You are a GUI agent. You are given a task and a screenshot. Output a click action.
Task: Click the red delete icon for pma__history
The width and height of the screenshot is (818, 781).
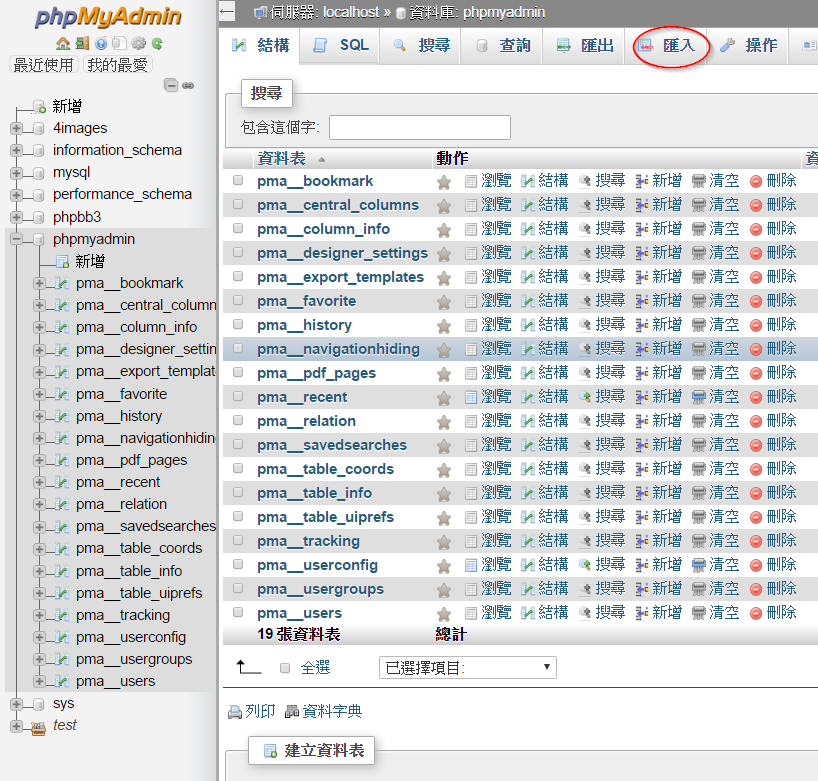click(756, 325)
